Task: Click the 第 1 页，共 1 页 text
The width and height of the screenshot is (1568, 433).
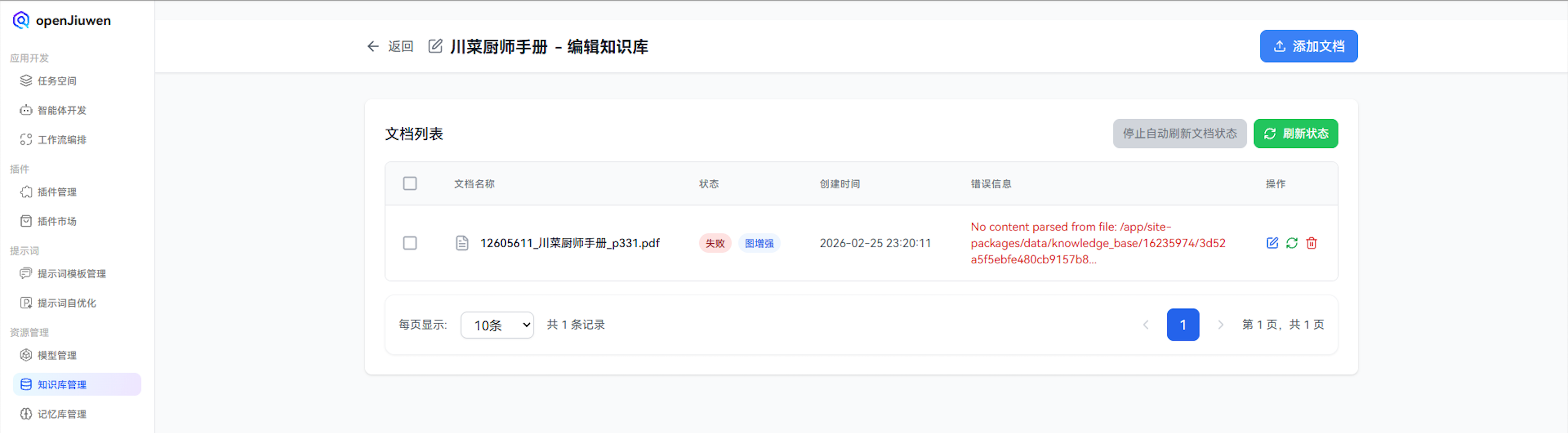Action: [1283, 325]
